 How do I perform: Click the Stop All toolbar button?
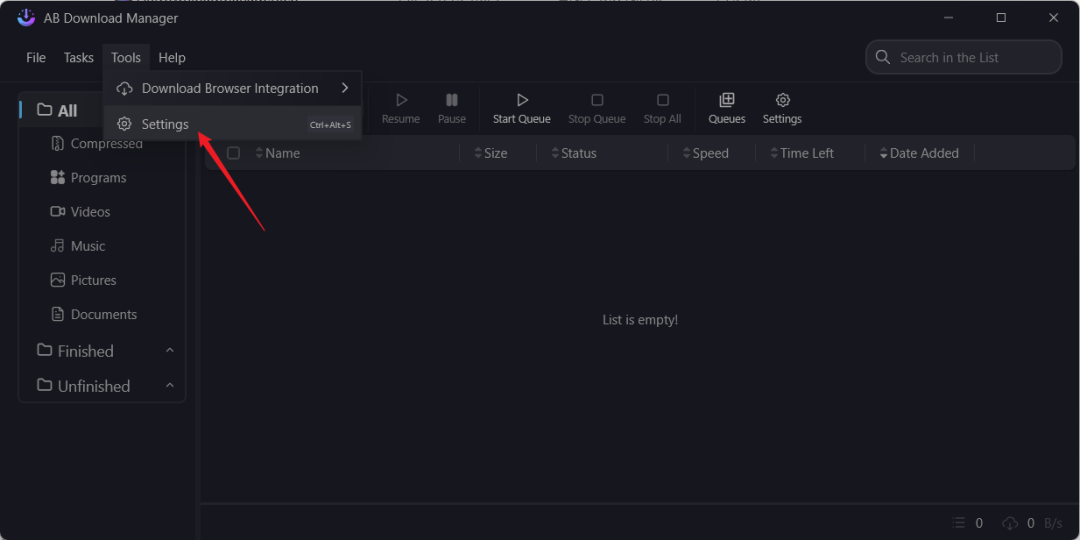[x=662, y=109]
